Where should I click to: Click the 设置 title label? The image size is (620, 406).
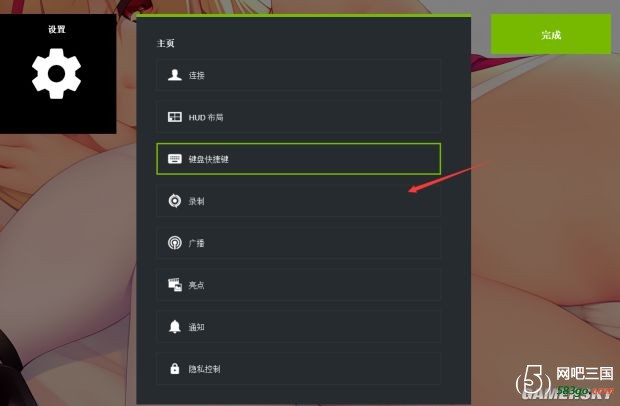57,29
